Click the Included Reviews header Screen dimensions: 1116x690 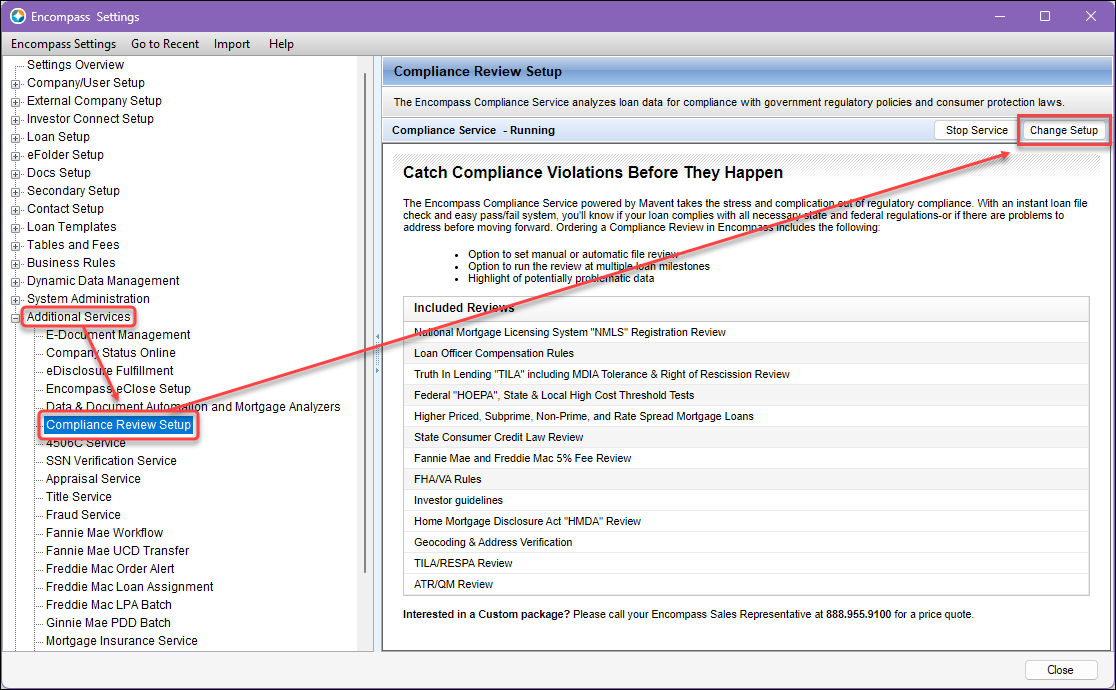(x=746, y=308)
